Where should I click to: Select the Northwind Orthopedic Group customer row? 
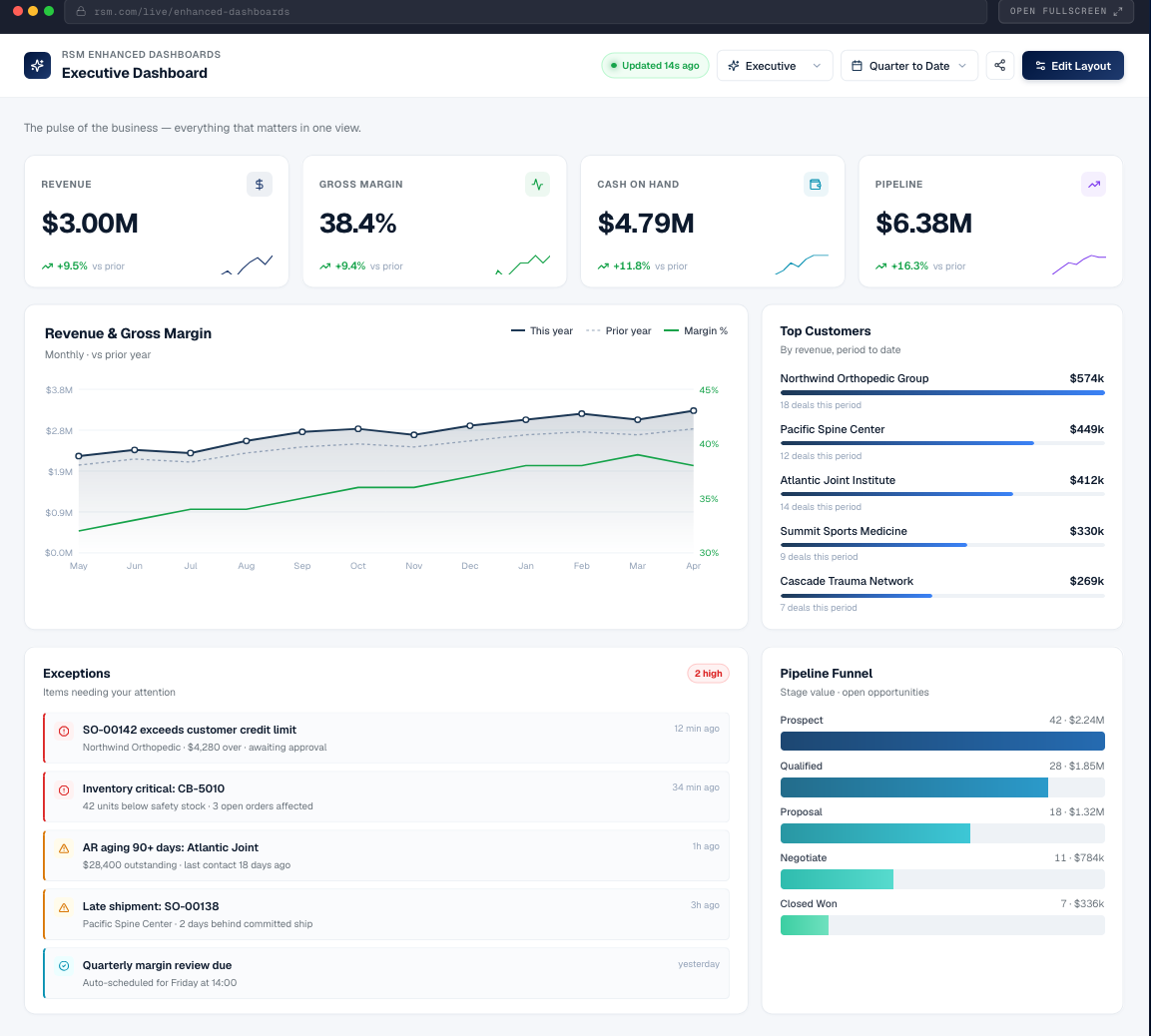click(x=941, y=391)
